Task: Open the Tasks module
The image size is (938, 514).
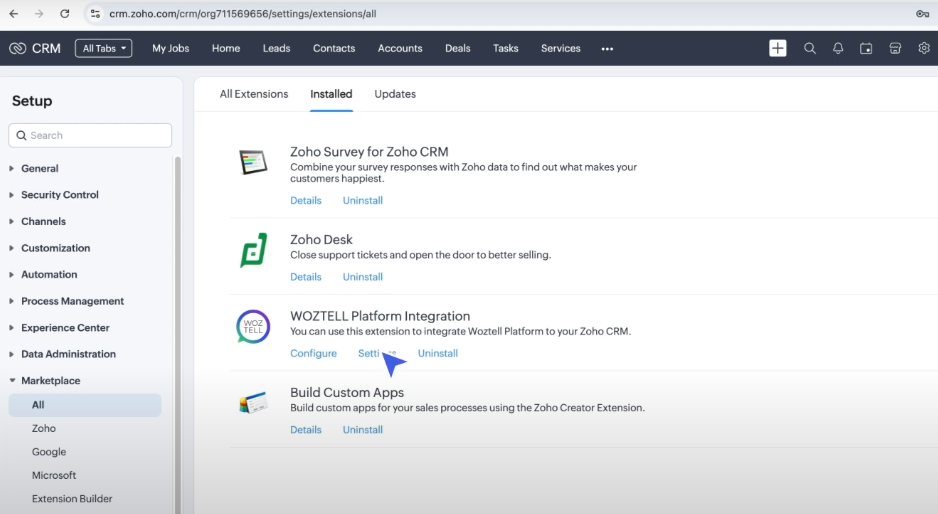Action: tap(505, 48)
